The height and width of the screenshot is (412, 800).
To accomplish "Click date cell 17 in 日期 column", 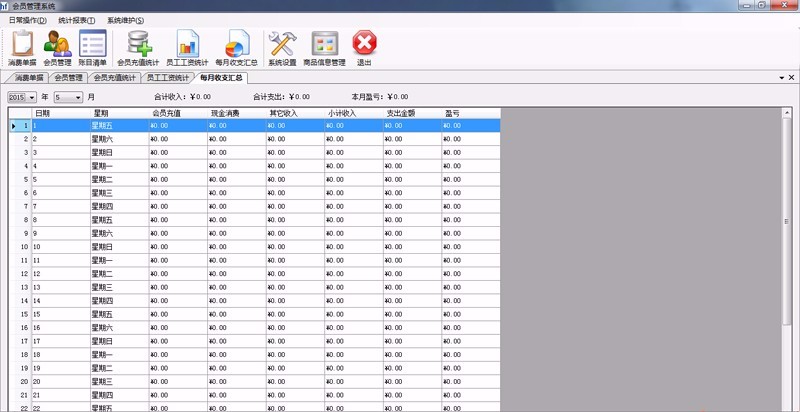I will [x=61, y=341].
